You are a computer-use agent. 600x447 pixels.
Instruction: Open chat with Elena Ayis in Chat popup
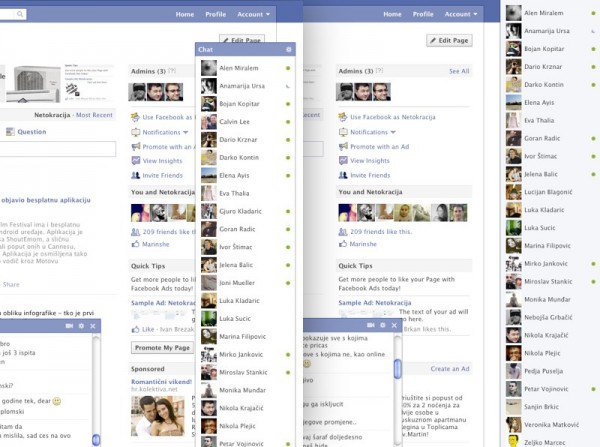coord(245,176)
